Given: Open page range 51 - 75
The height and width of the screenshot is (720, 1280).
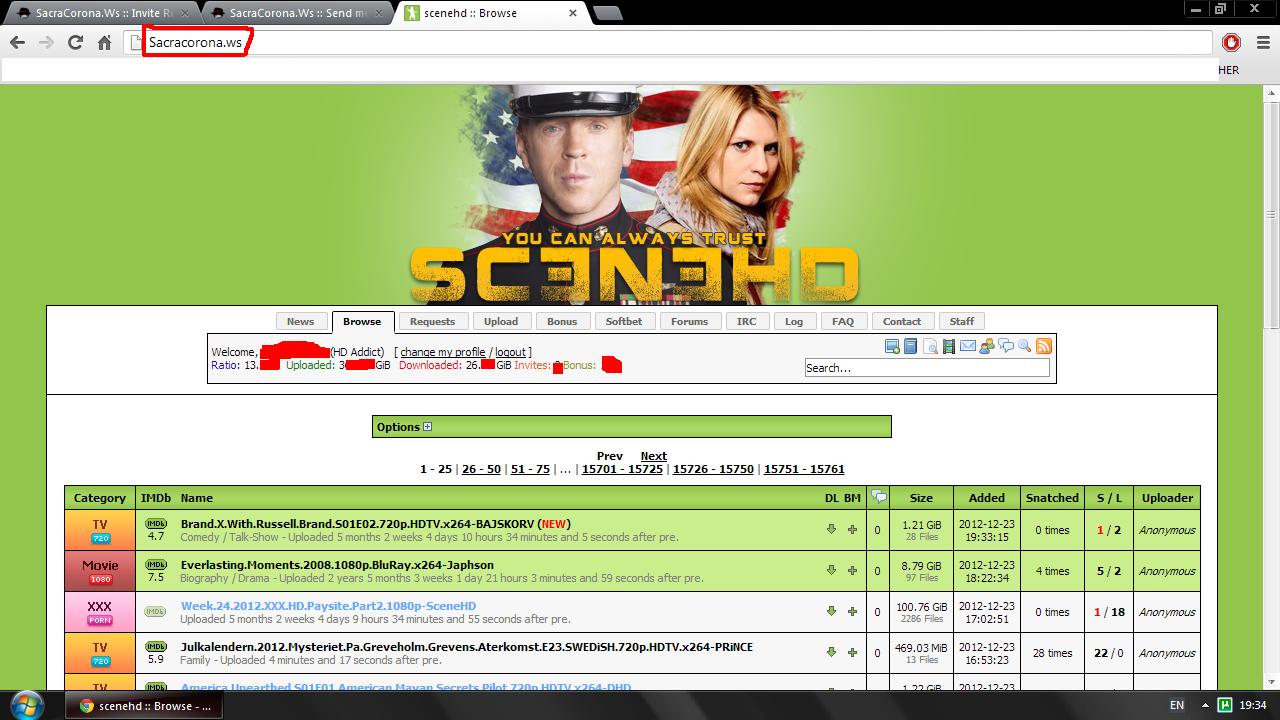Looking at the screenshot, I should click(530, 469).
